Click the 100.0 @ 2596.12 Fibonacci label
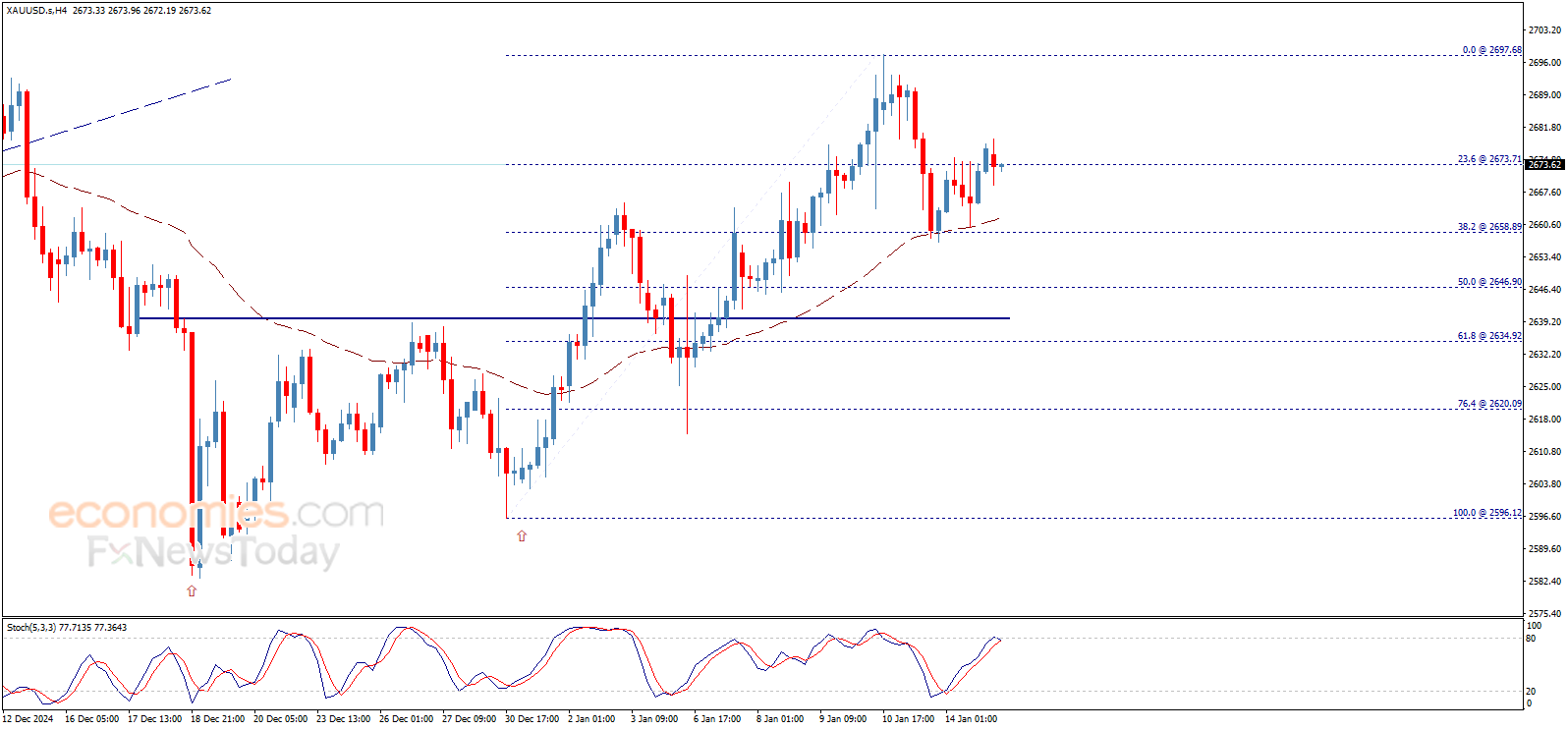 (1486, 513)
